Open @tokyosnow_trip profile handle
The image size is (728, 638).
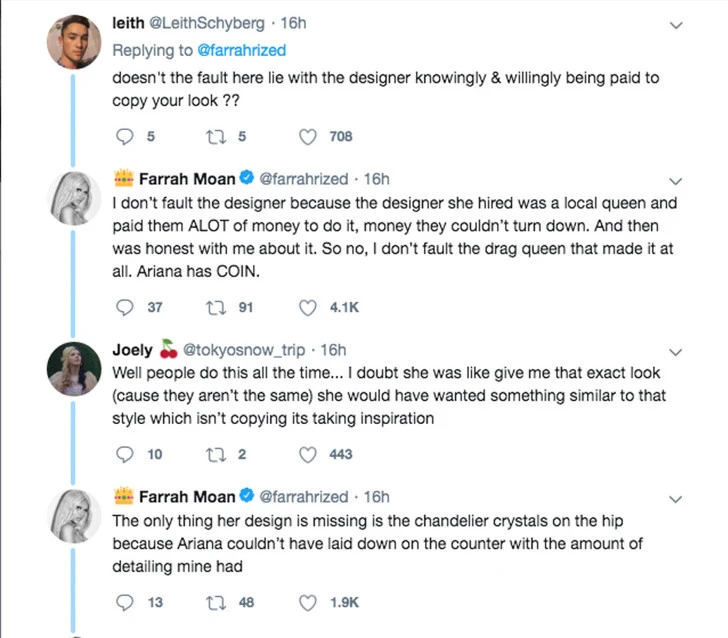[x=249, y=350]
